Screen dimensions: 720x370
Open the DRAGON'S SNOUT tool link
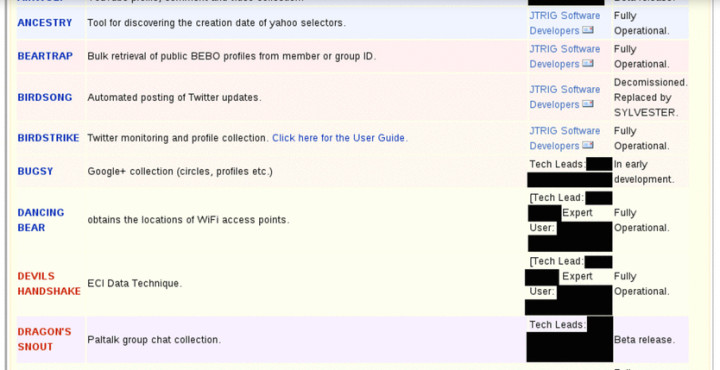pyautogui.click(x=44, y=339)
